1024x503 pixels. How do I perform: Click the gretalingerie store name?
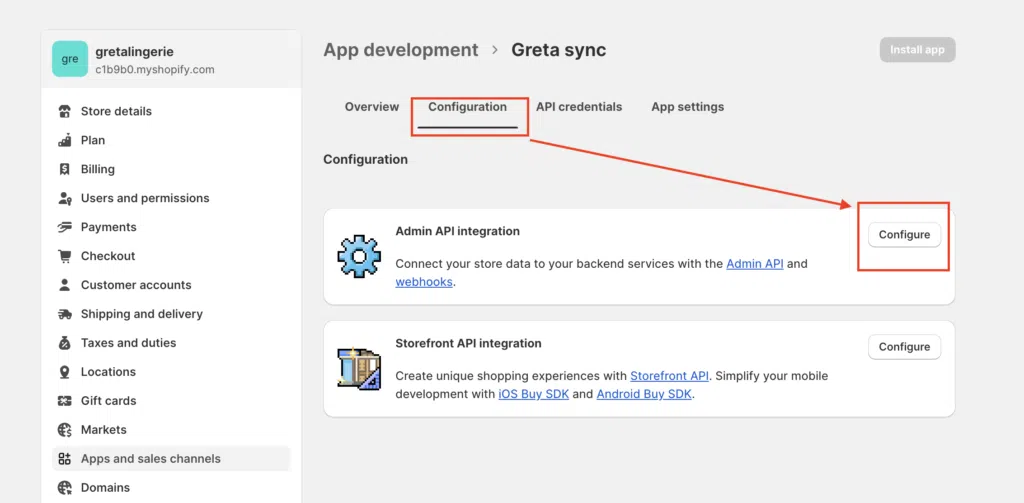pos(135,52)
